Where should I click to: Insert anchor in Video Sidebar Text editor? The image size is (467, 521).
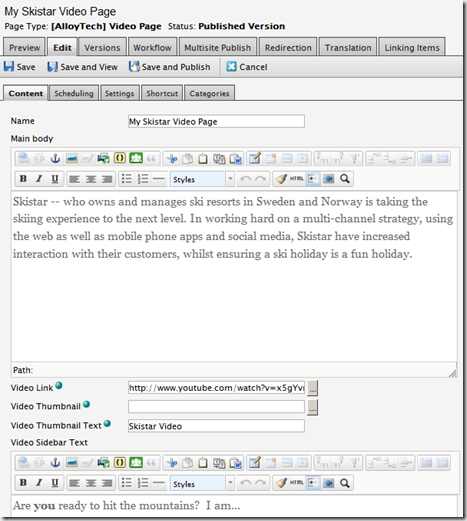[55, 463]
